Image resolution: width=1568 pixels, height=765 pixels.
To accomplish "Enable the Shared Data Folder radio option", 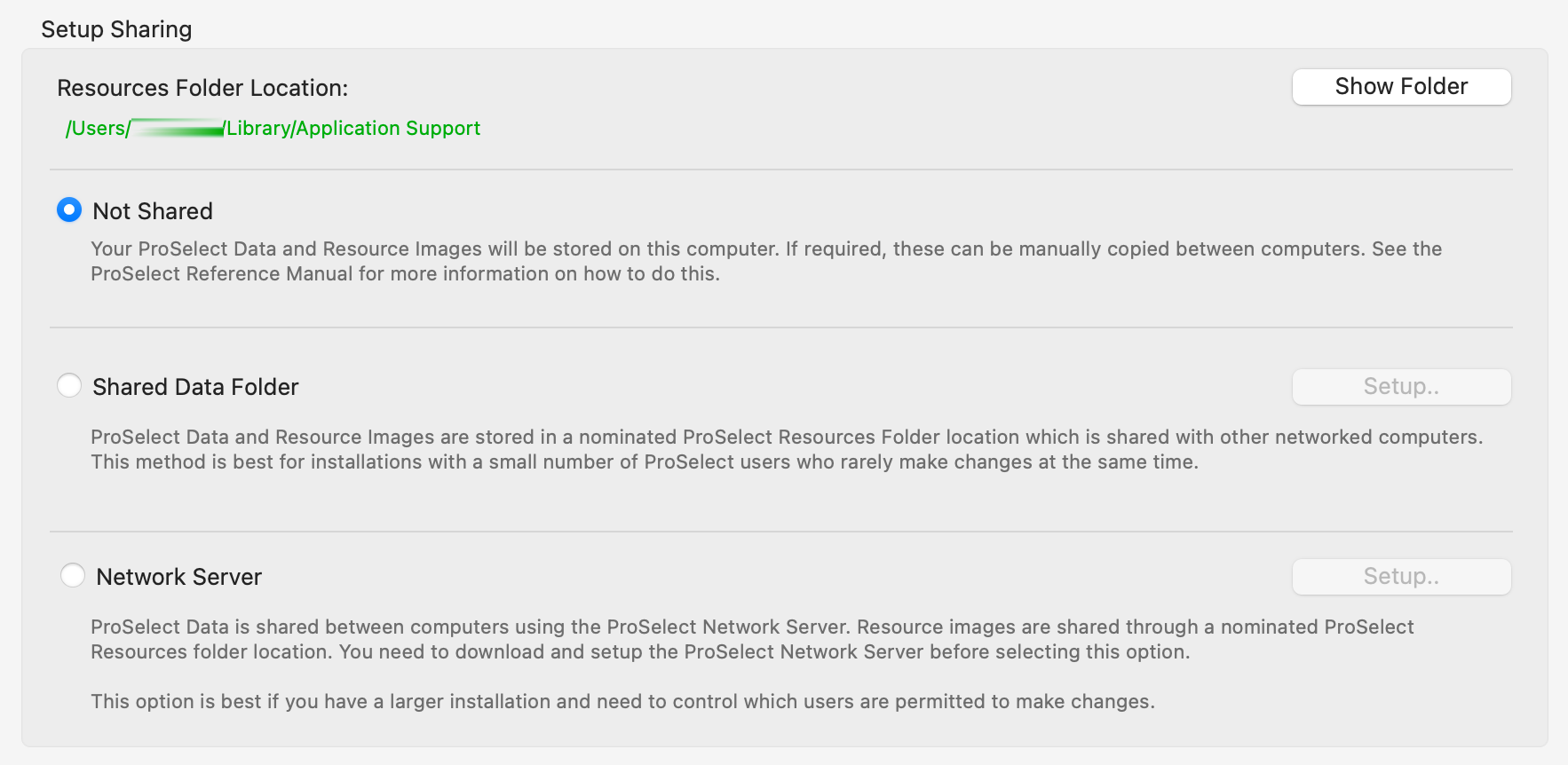I will 69,386.
